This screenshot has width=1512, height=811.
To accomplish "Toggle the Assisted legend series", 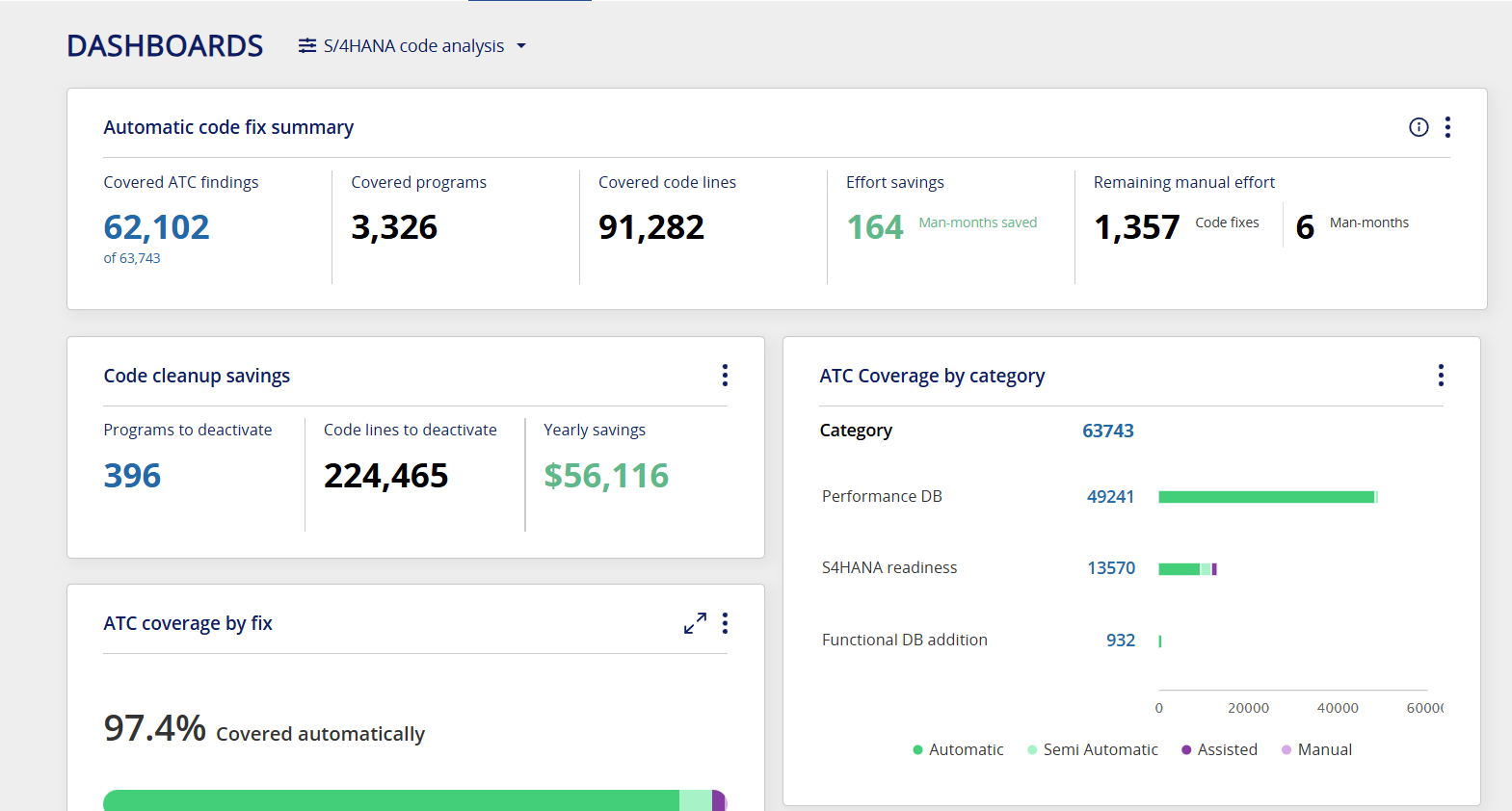I will [1219, 749].
